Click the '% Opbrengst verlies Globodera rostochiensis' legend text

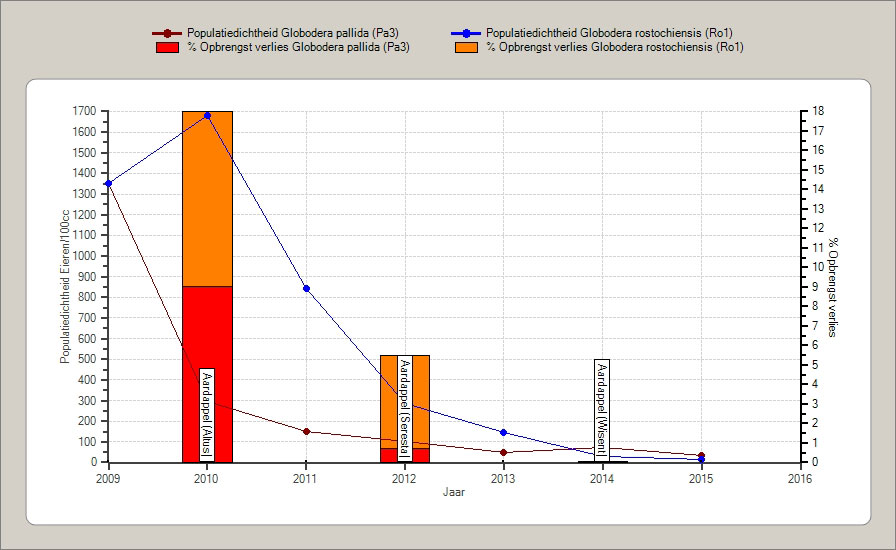[614, 47]
